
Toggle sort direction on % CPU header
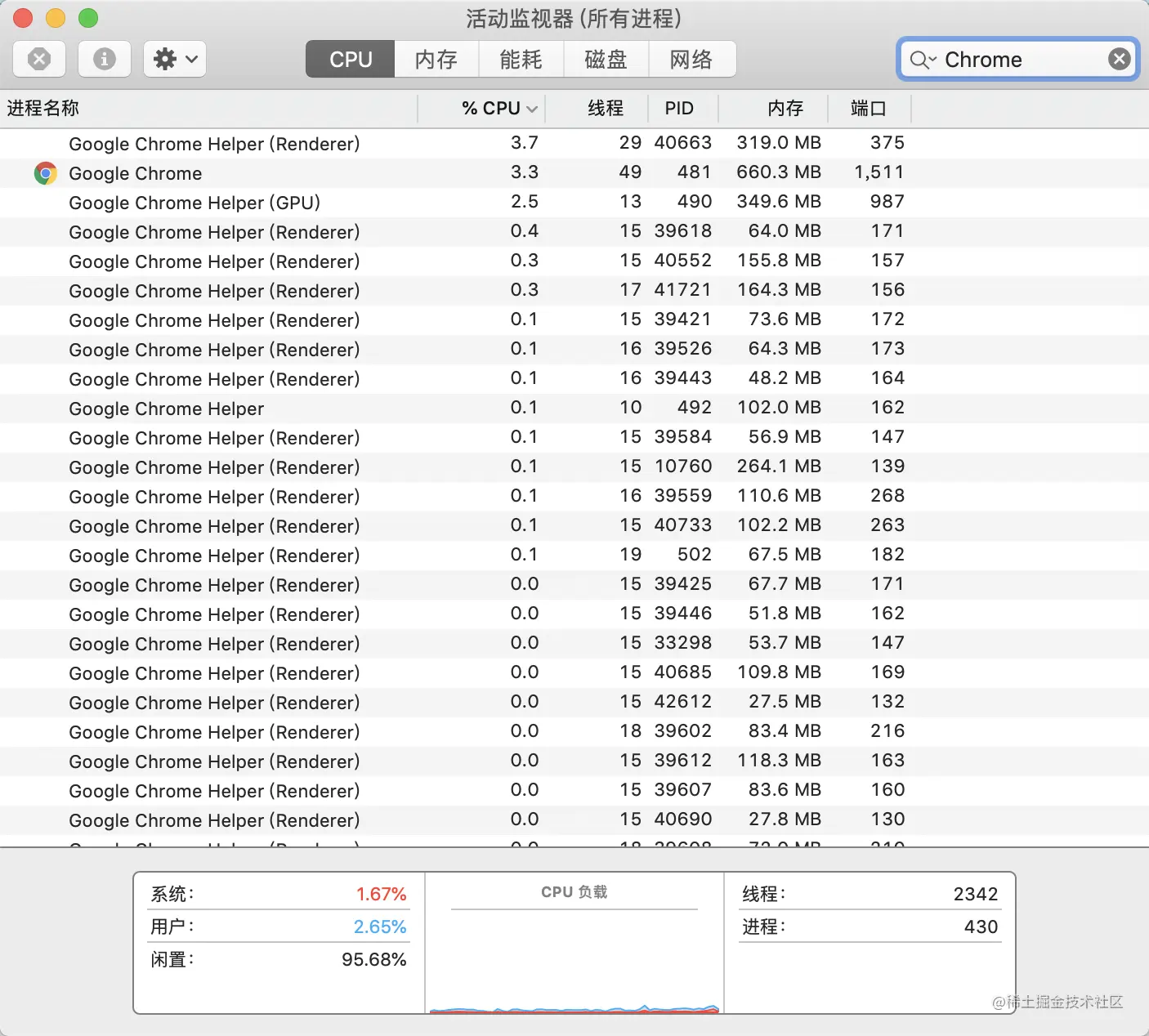482,108
